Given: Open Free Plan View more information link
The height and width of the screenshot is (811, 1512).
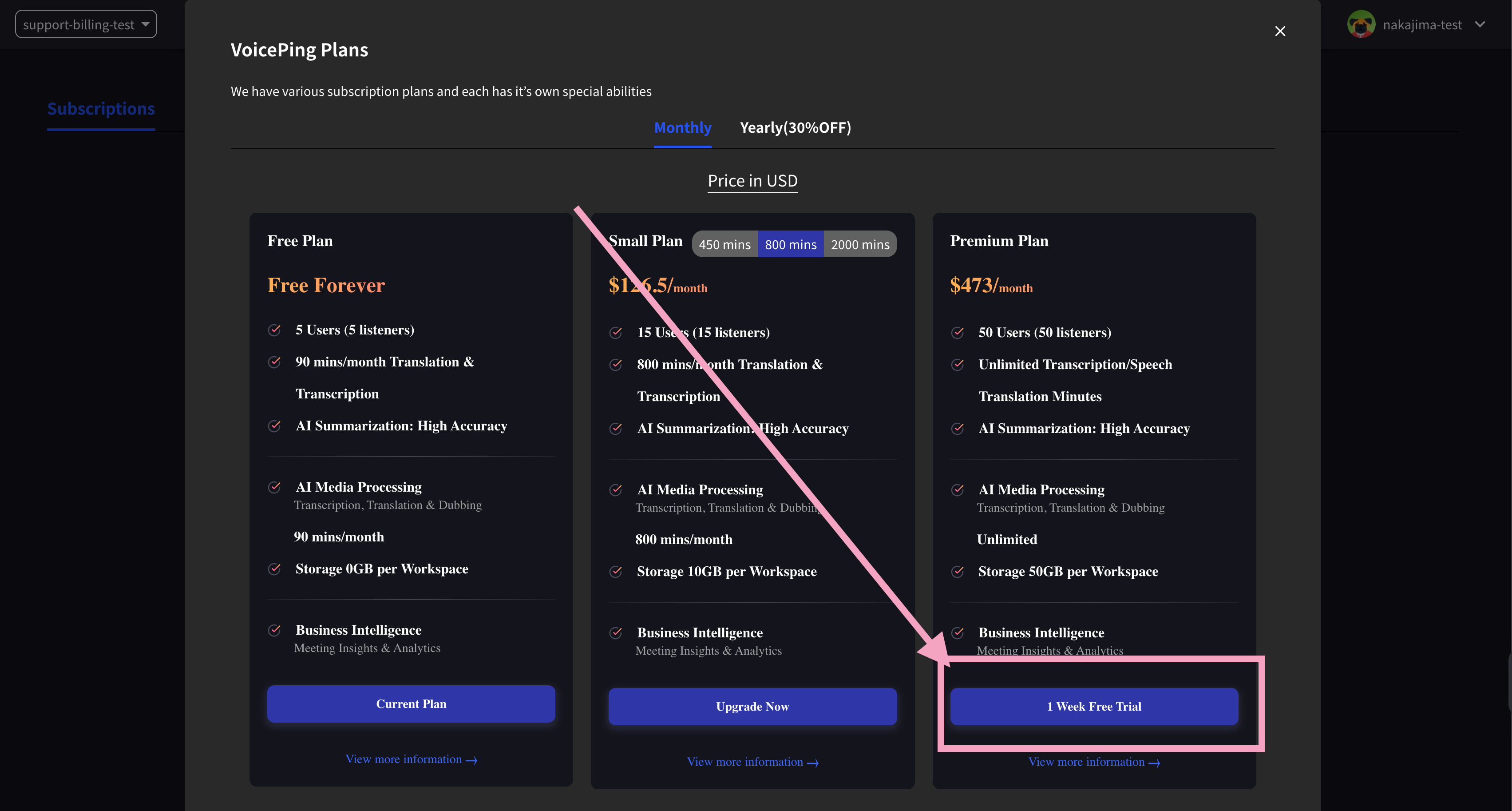Looking at the screenshot, I should [x=411, y=759].
